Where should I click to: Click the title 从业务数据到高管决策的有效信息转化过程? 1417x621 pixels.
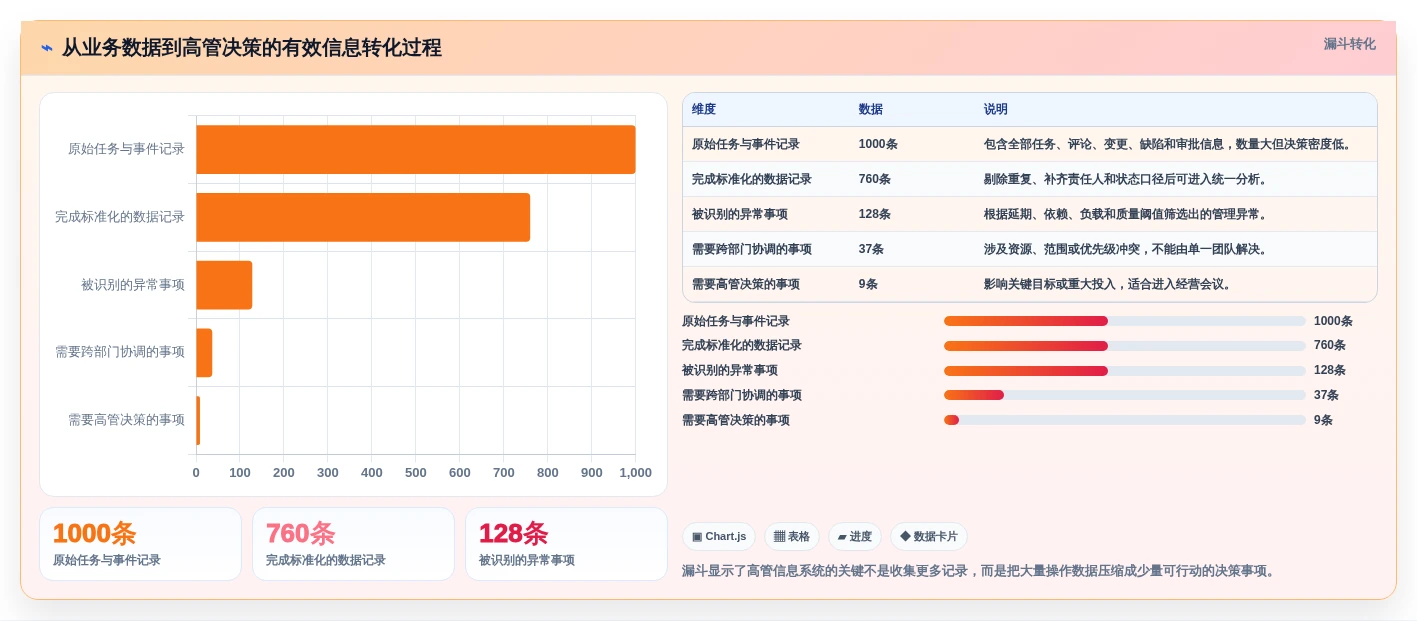click(252, 48)
